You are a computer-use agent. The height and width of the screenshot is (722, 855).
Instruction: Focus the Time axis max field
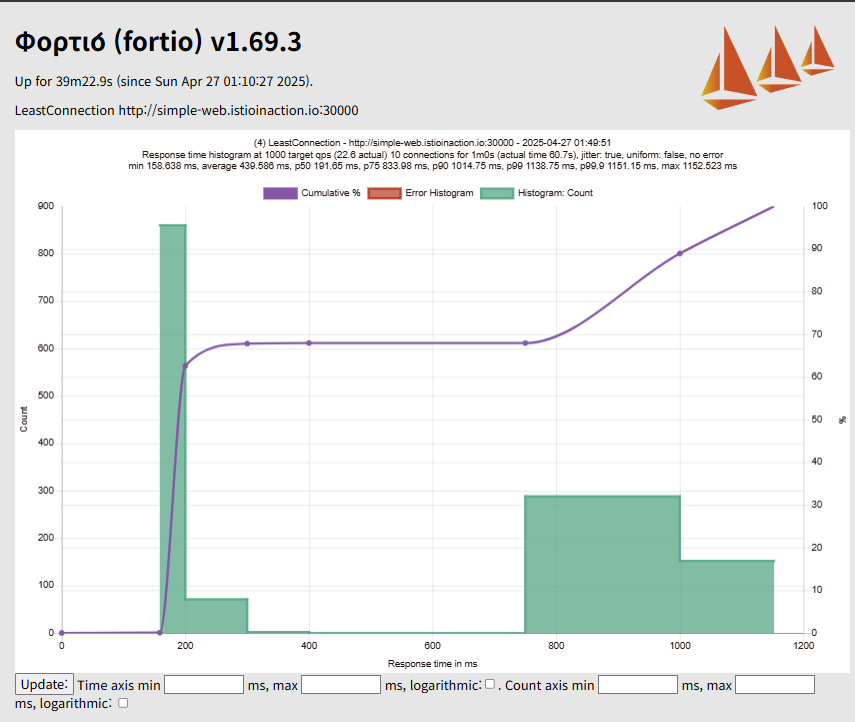coord(341,684)
